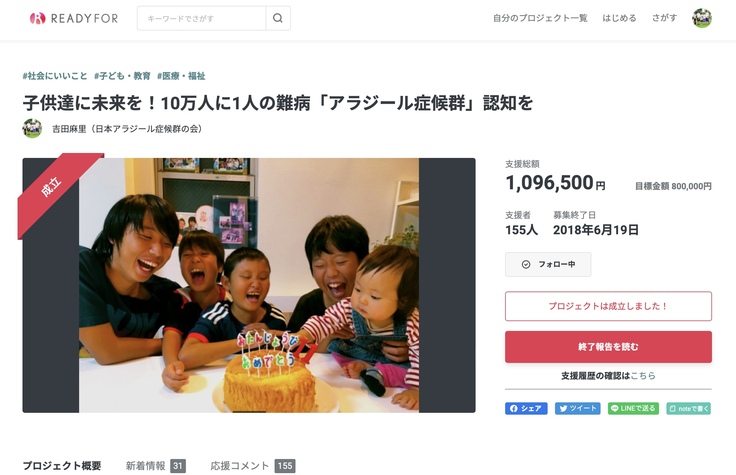Share the project on Facebook

coord(526,408)
